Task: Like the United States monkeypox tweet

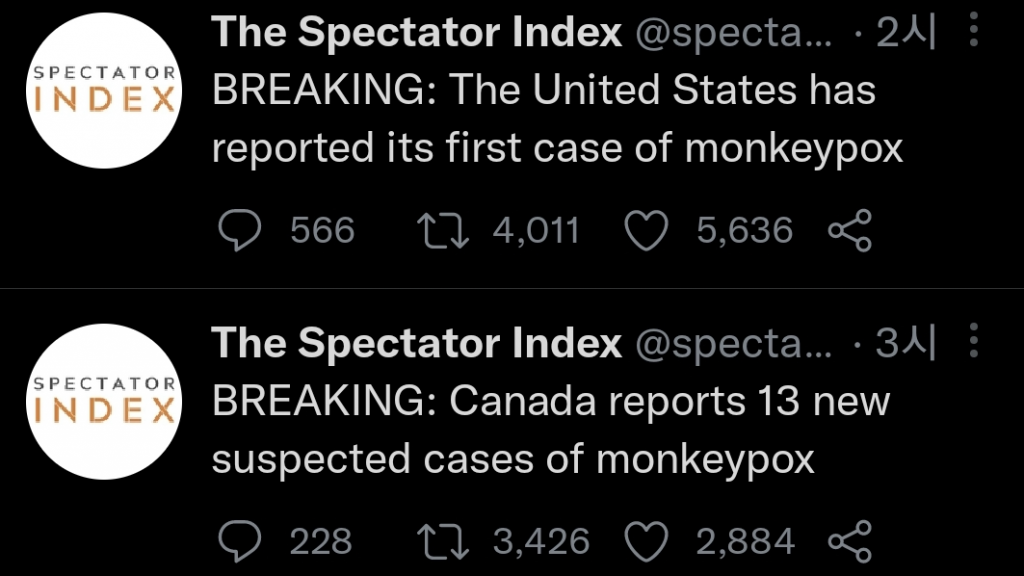Action: tap(646, 231)
